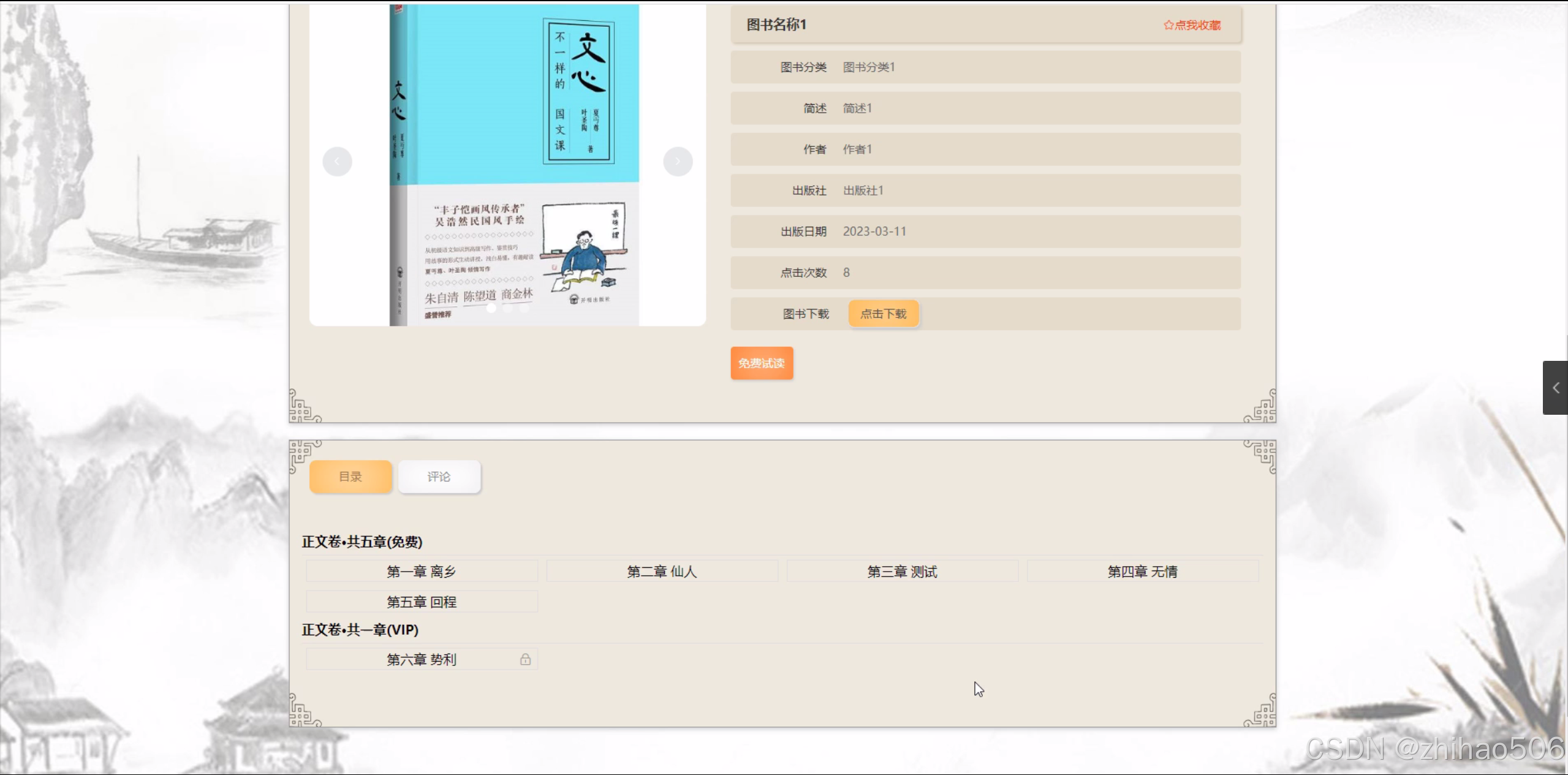Click the date 2023-03-11

point(874,232)
